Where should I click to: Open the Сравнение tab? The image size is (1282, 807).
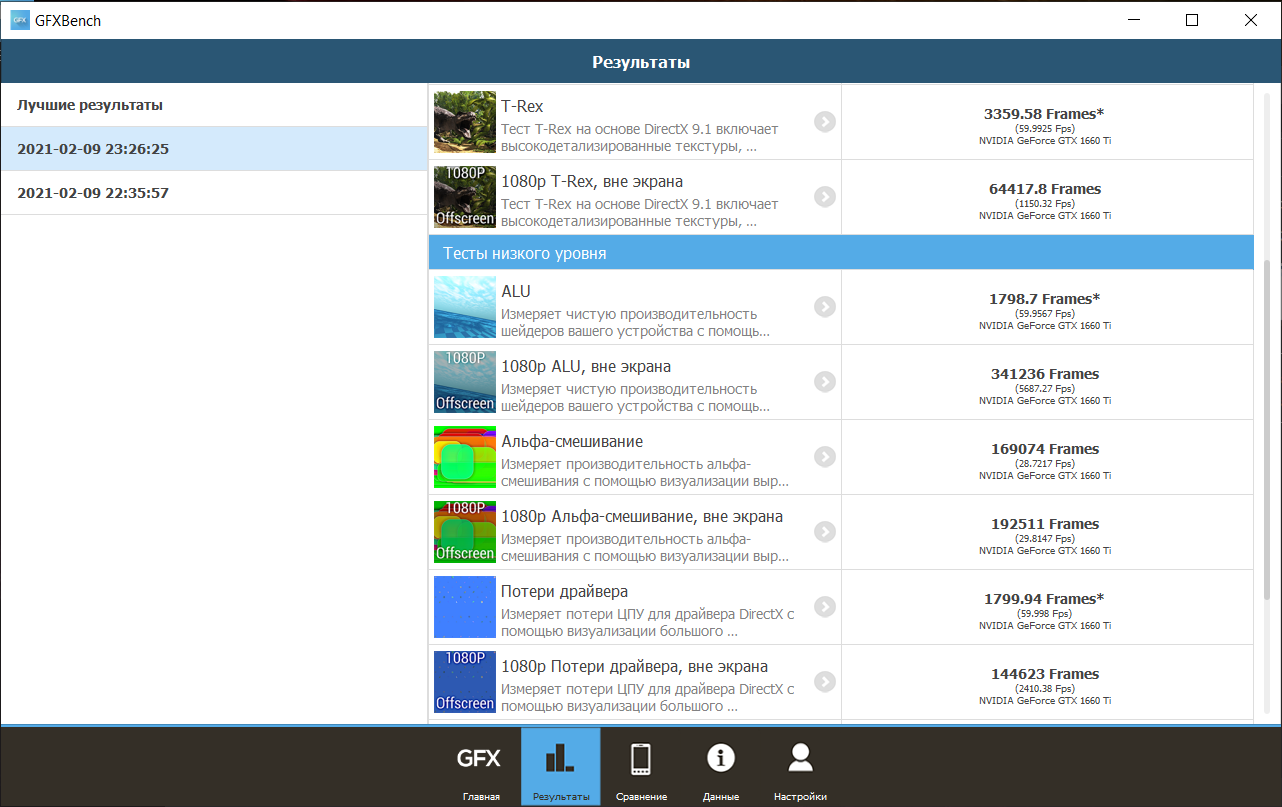pyautogui.click(x=641, y=767)
